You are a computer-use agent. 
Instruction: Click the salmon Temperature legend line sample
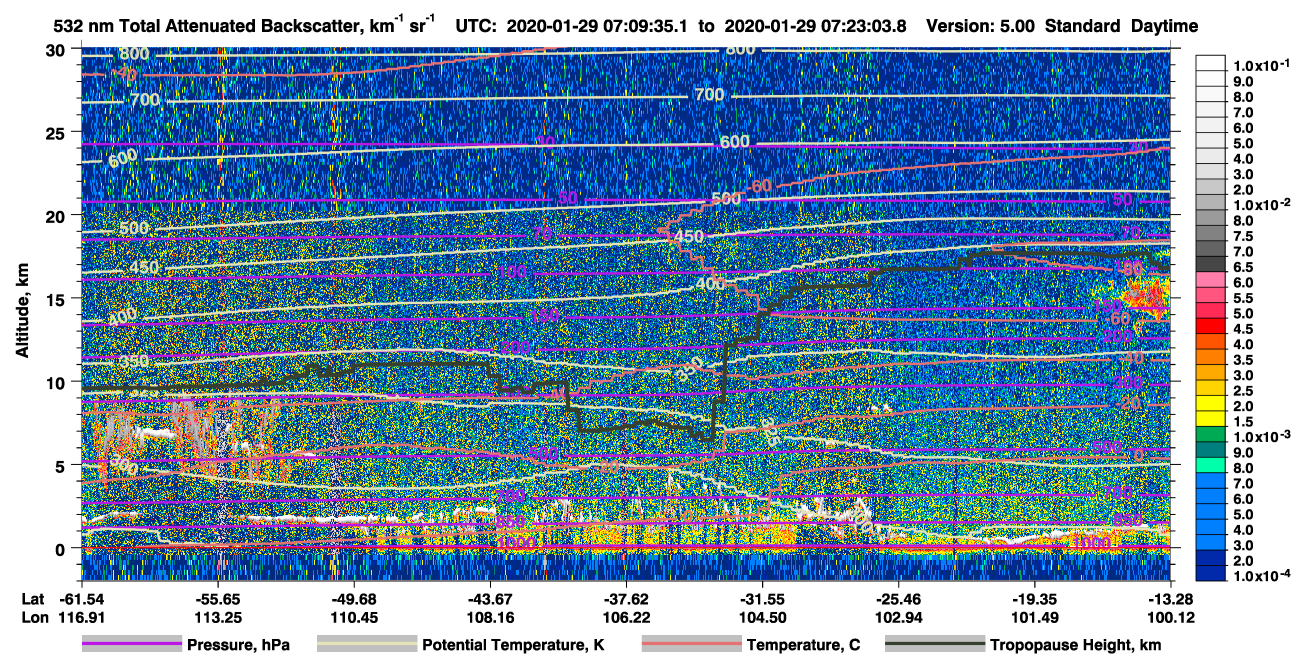pos(690,645)
